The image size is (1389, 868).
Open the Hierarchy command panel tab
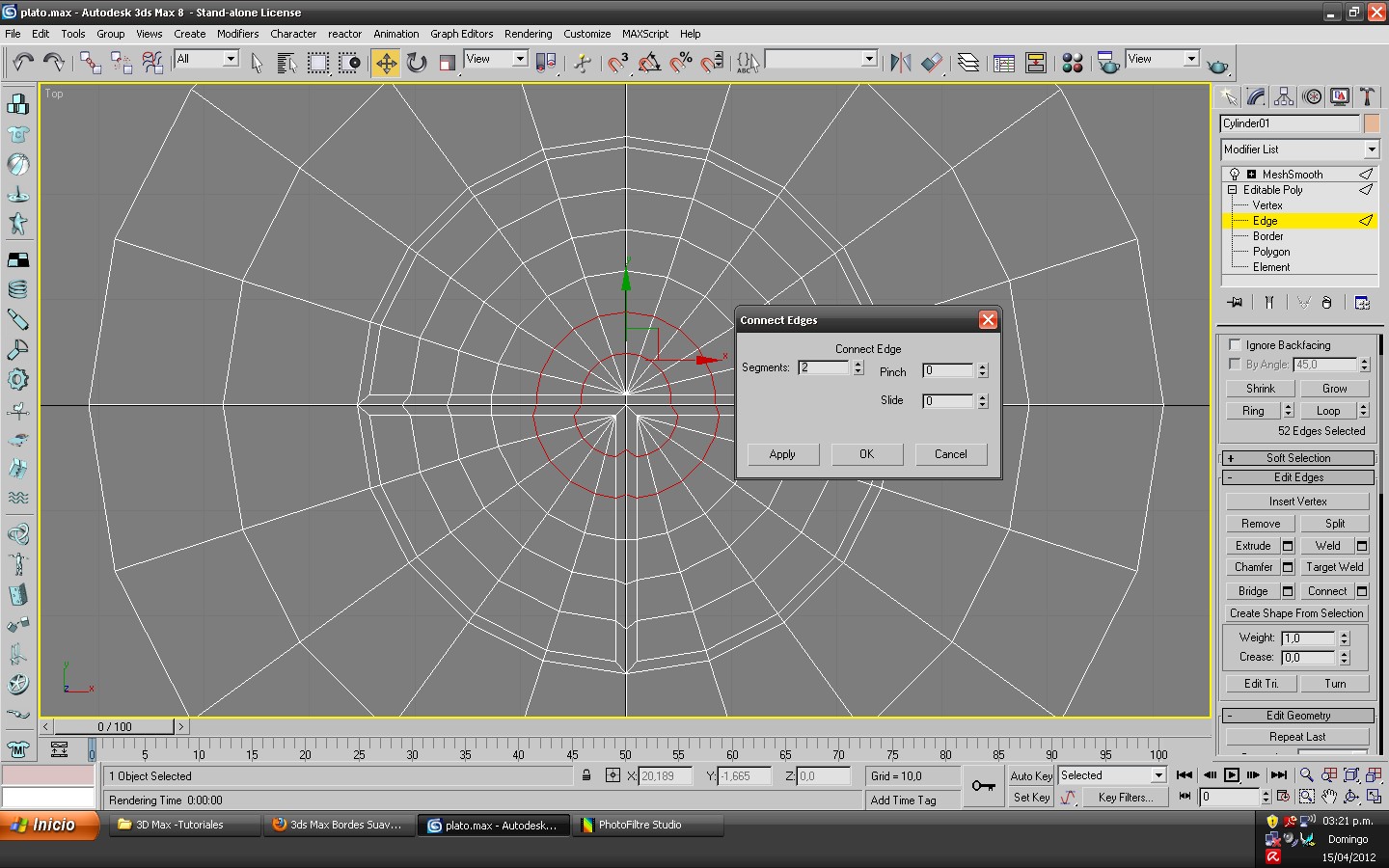click(x=1283, y=96)
